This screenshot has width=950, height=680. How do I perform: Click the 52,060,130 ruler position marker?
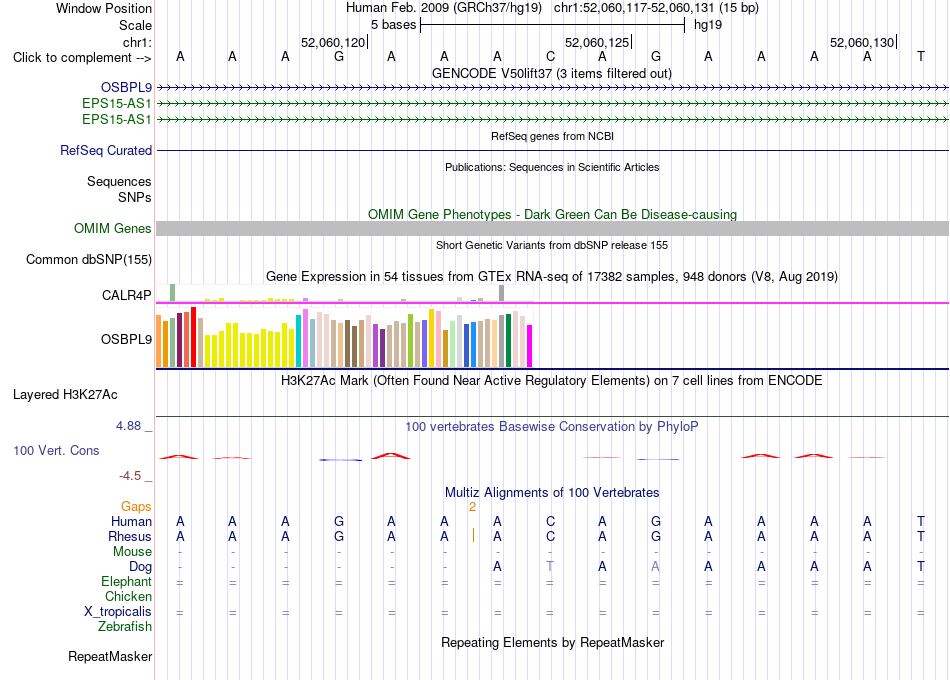tap(863, 42)
